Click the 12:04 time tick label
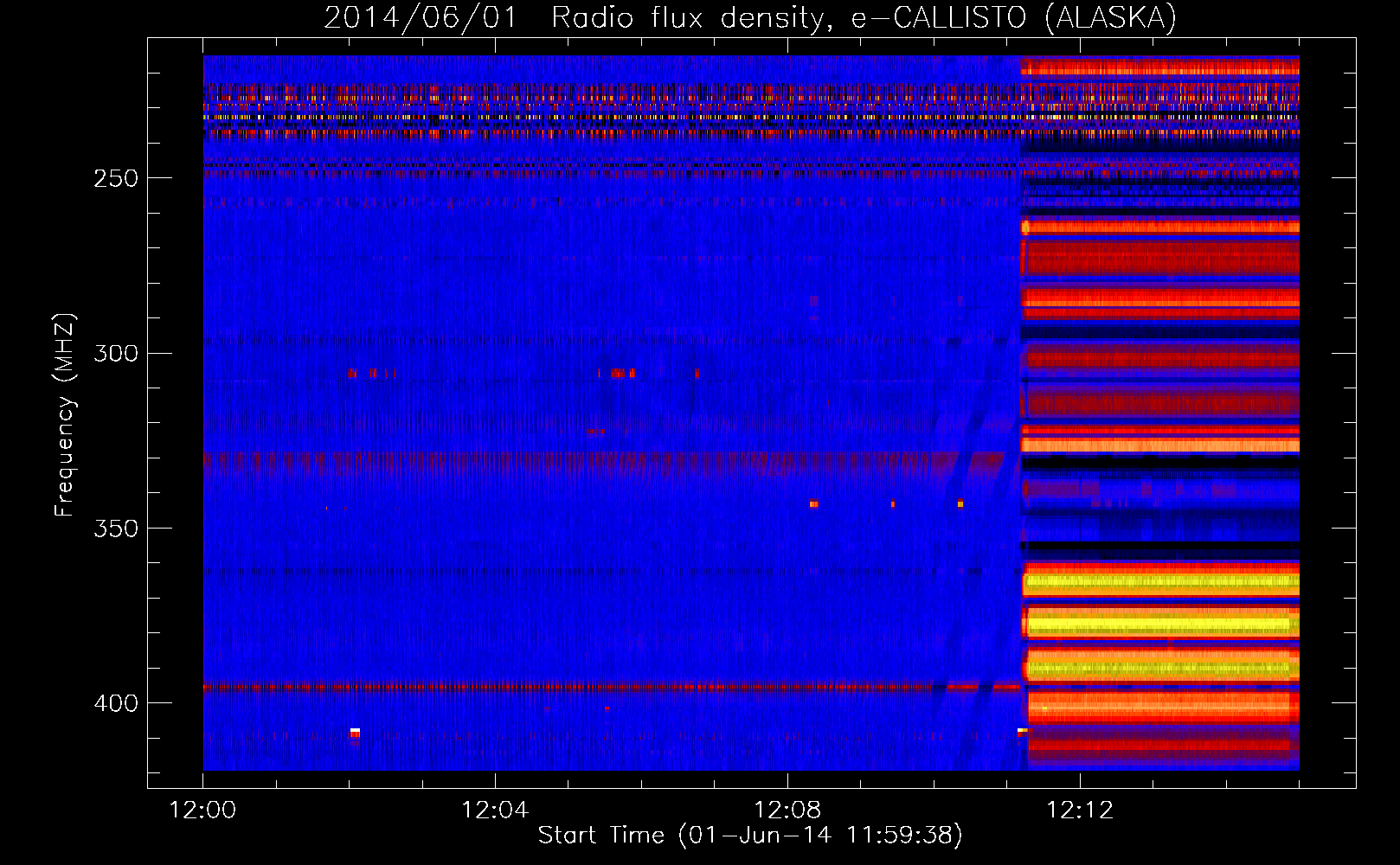 pos(495,811)
